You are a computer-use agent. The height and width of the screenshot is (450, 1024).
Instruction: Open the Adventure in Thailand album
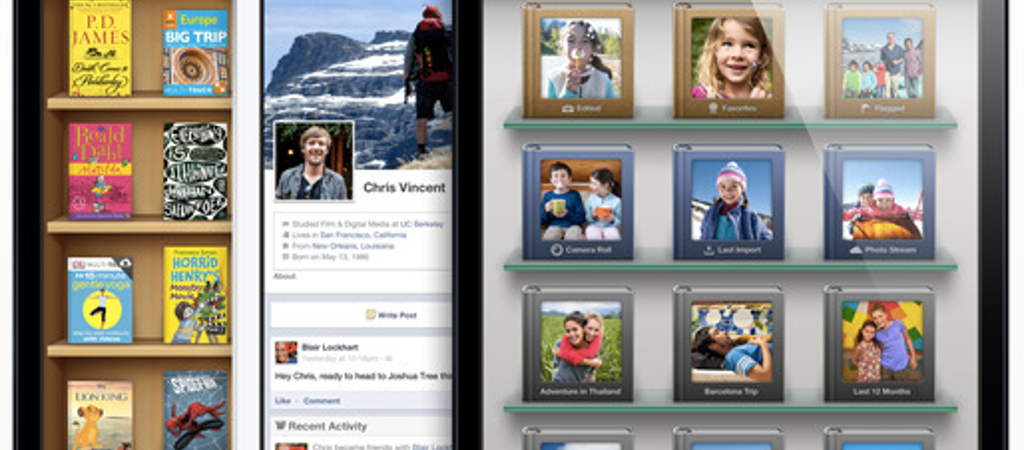[x=578, y=344]
